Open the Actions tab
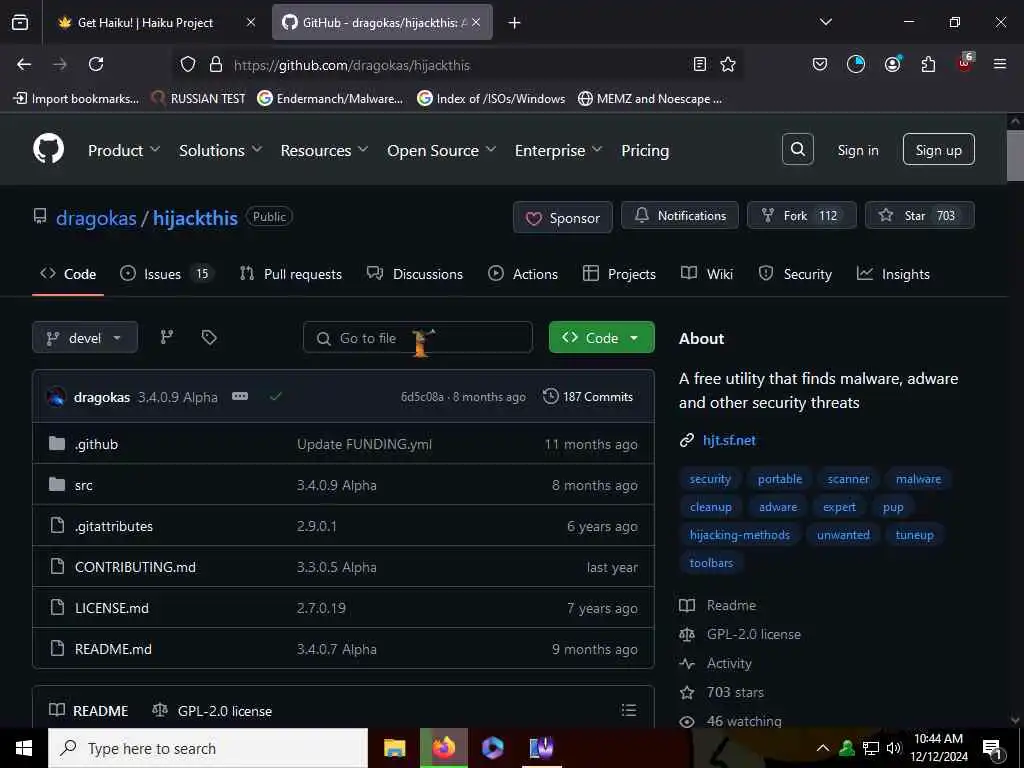 point(522,274)
